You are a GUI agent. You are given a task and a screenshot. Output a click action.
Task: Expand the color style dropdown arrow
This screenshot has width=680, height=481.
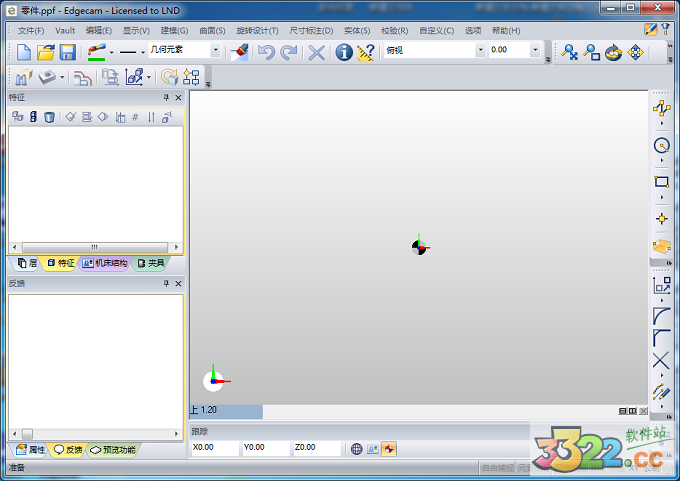pos(111,53)
